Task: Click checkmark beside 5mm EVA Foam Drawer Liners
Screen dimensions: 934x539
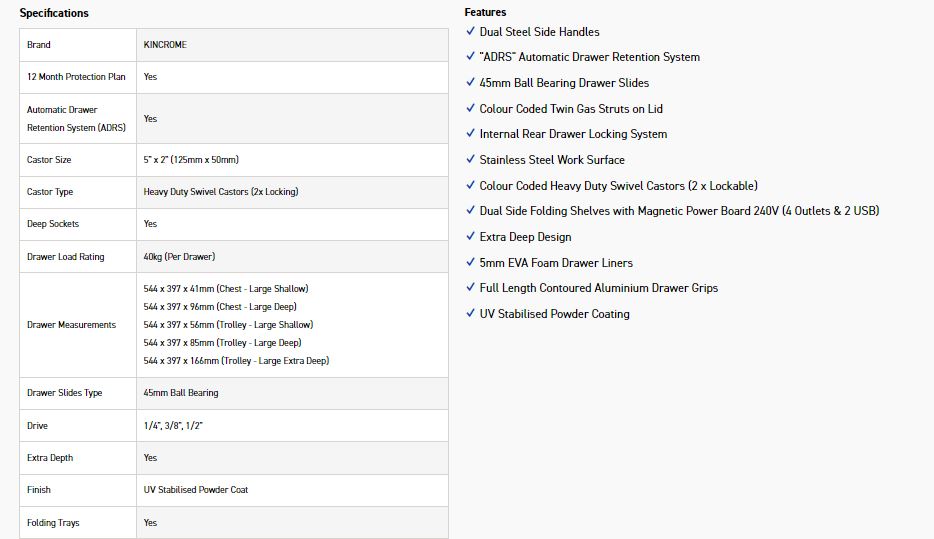Action: click(x=470, y=263)
